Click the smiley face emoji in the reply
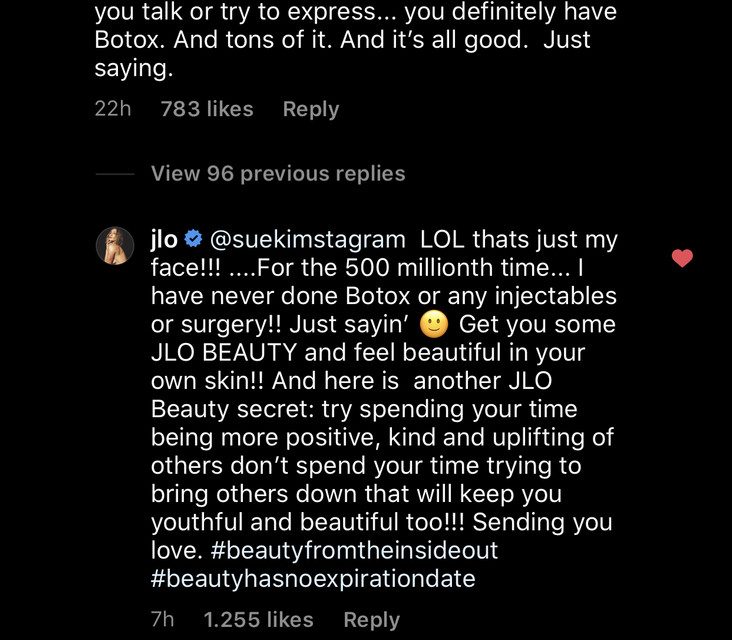This screenshot has width=732, height=640. tap(433, 325)
